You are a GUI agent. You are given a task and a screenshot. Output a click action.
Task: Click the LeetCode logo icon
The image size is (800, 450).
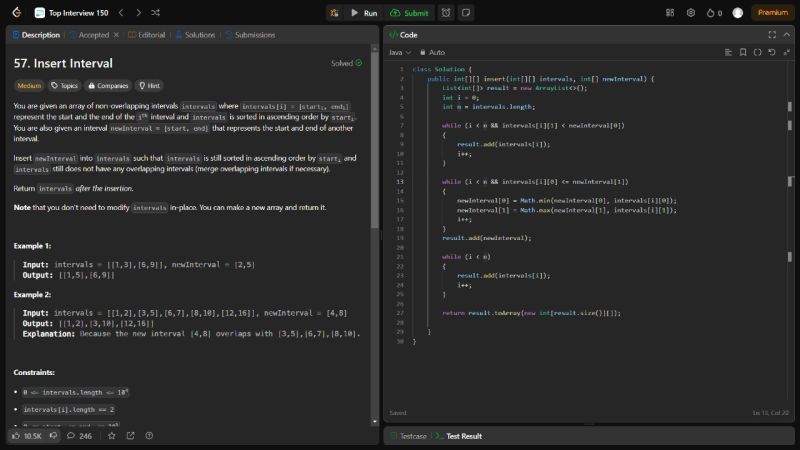click(x=17, y=13)
